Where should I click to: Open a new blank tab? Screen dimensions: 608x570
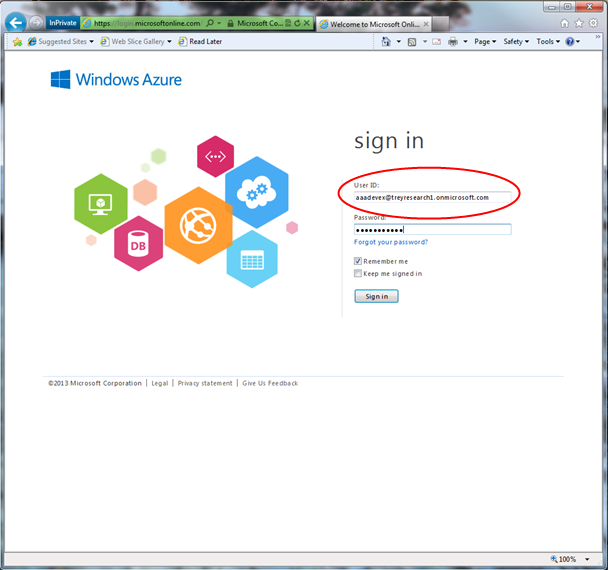pyautogui.click(x=441, y=24)
